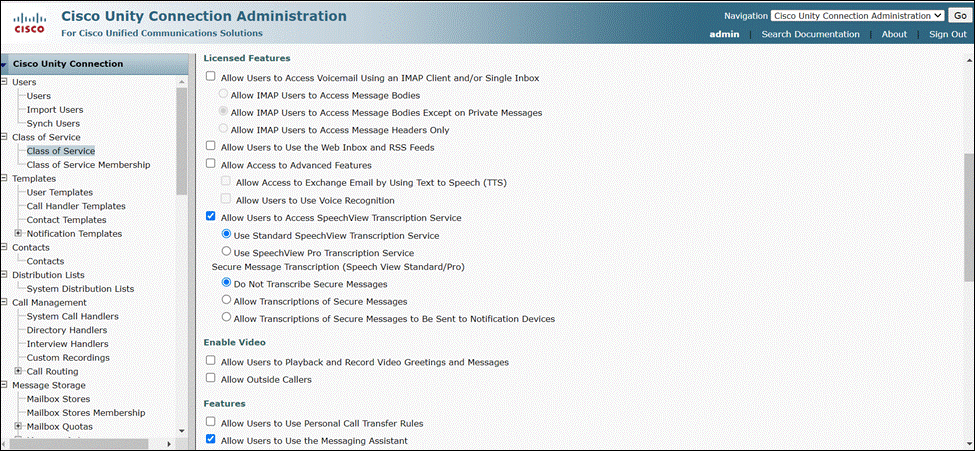Collapse the Class of Service node
Image resolution: width=975 pixels, height=451 pixels.
pyautogui.click(x=4, y=137)
